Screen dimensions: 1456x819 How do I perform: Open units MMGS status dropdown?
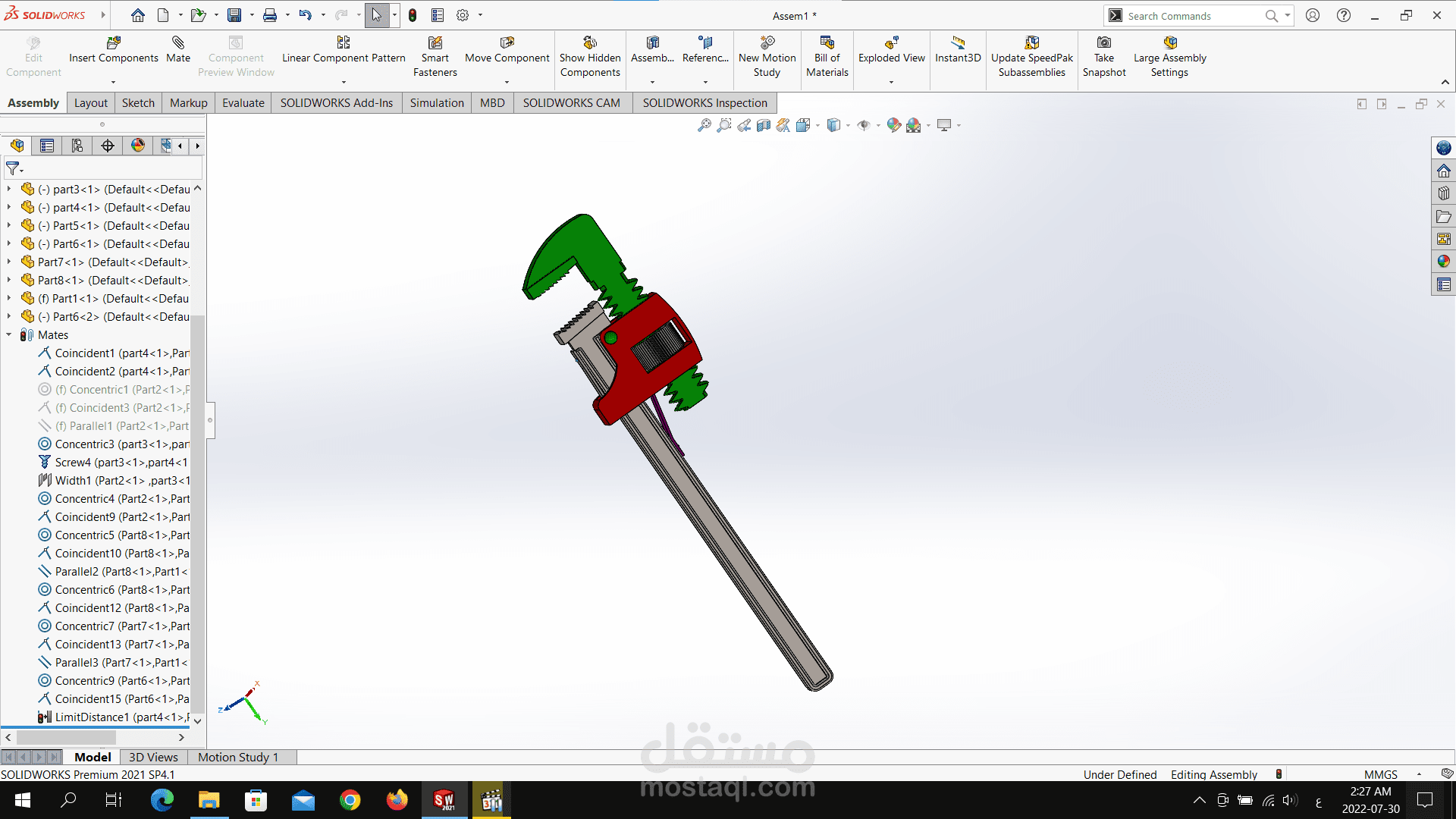coord(1419,774)
